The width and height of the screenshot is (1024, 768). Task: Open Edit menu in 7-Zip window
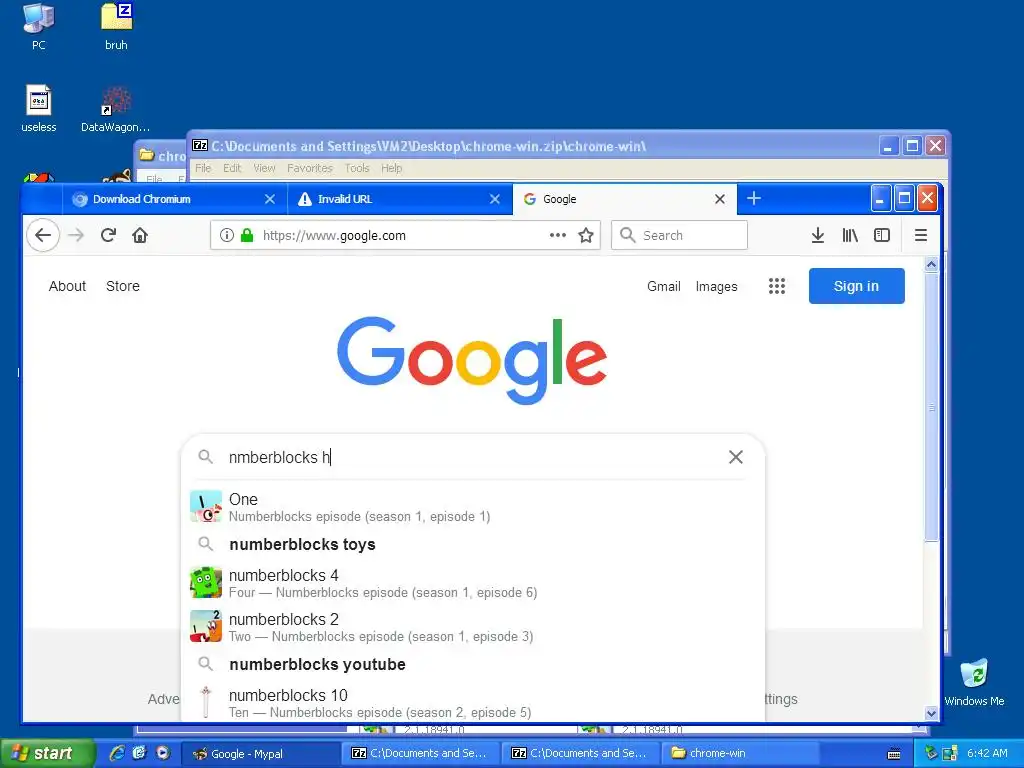(232, 168)
